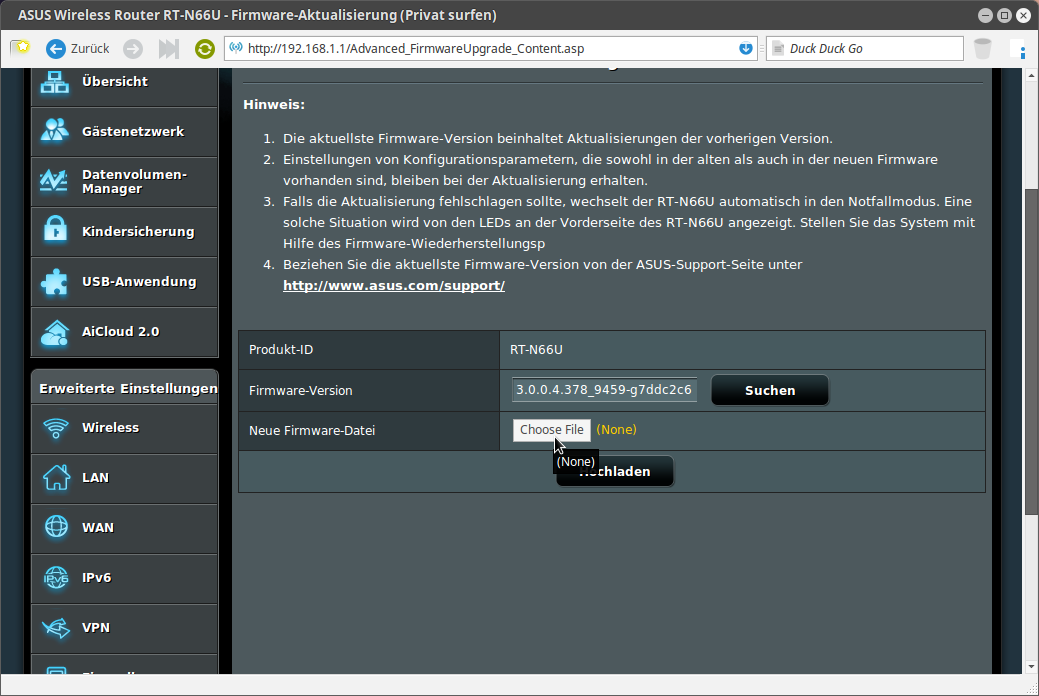
Task: Go back using the Zurück button
Action: [x=78, y=48]
